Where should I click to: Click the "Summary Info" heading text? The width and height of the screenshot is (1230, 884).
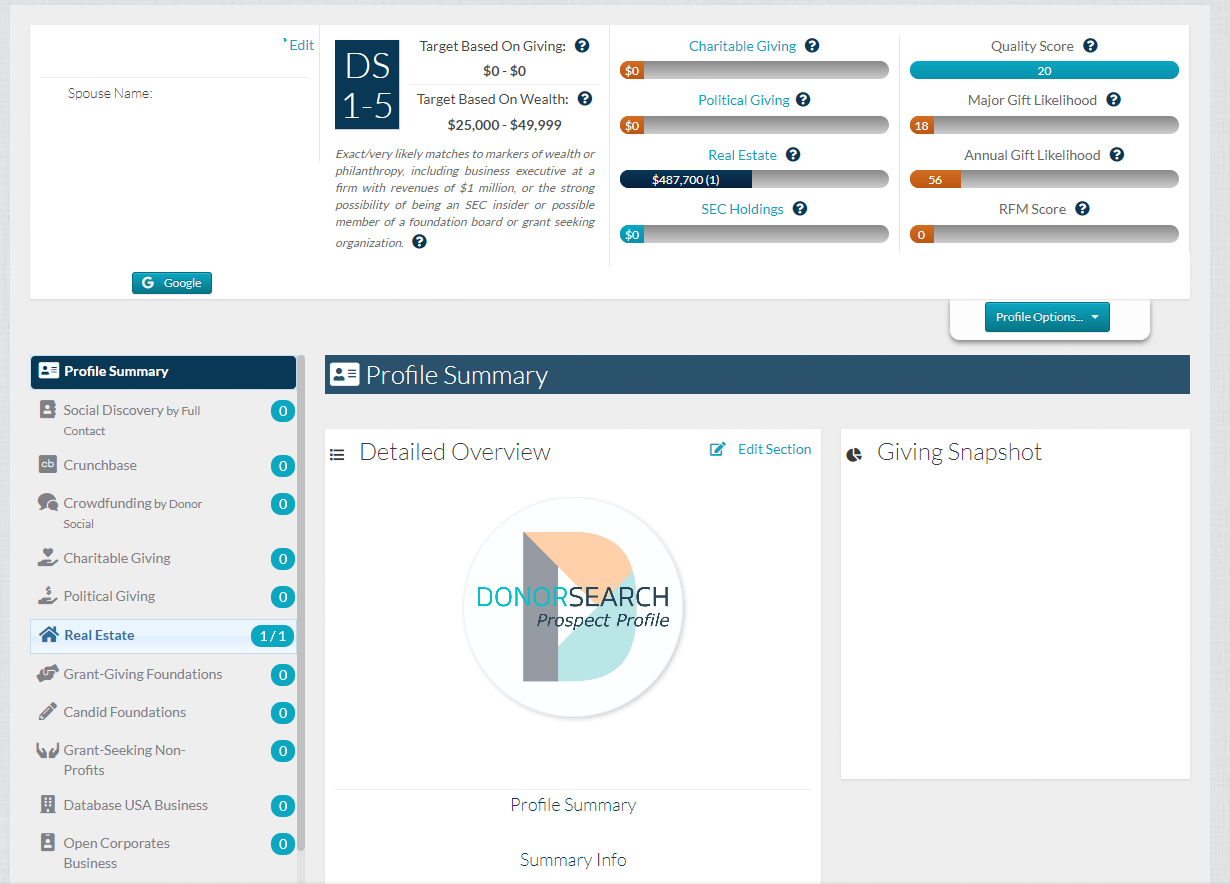click(x=573, y=860)
